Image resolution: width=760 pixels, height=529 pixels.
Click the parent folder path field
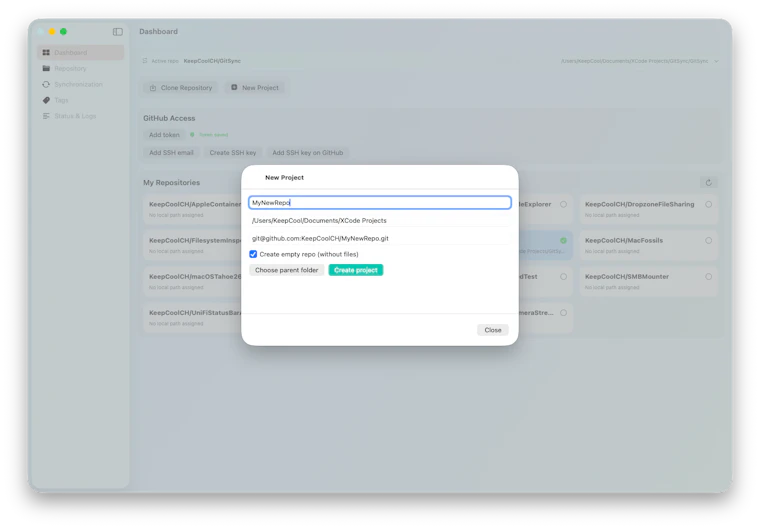[x=380, y=221]
